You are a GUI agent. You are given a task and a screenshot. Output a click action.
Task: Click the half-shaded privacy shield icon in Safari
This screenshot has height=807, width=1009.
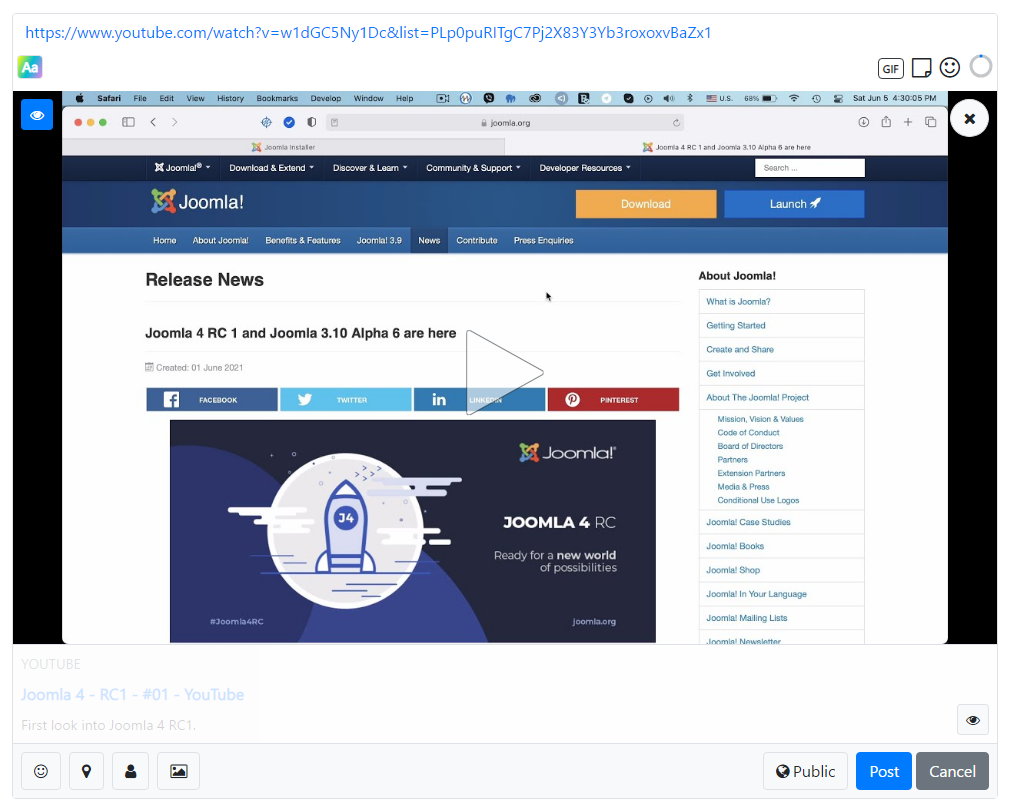pos(311,122)
